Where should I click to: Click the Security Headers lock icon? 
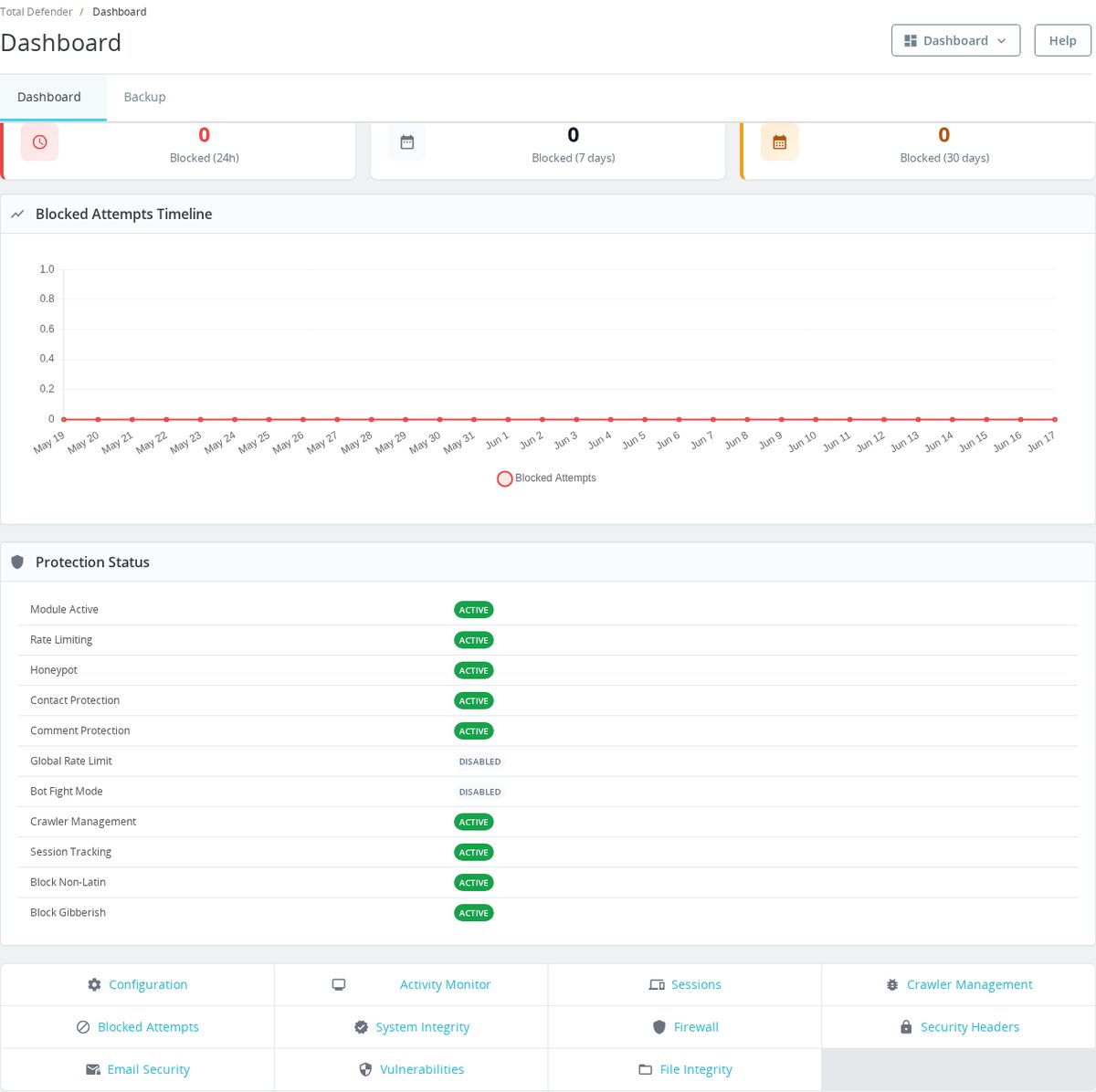[906, 1027]
